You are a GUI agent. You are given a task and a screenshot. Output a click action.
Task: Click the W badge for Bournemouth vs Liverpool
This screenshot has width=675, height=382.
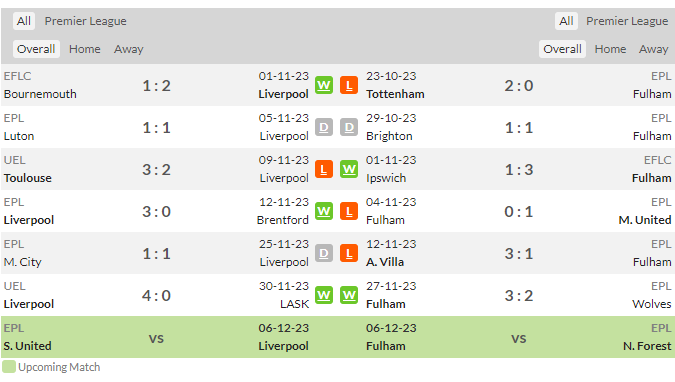(x=324, y=85)
